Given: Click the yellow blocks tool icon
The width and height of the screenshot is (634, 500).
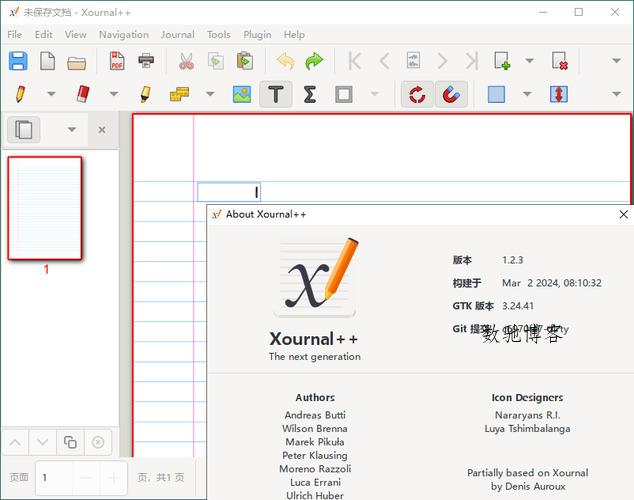Looking at the screenshot, I should tap(180, 94).
